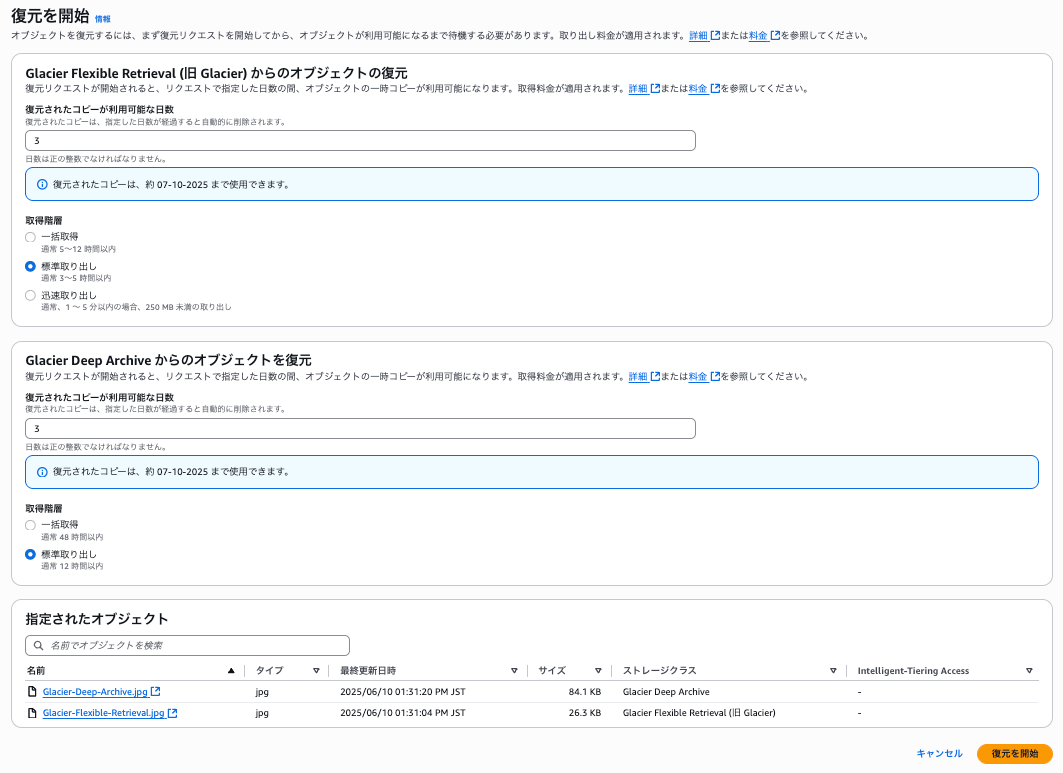Click the info icon in Flexible Retrieval notice
The width and height of the screenshot is (1063, 773).
pos(42,184)
